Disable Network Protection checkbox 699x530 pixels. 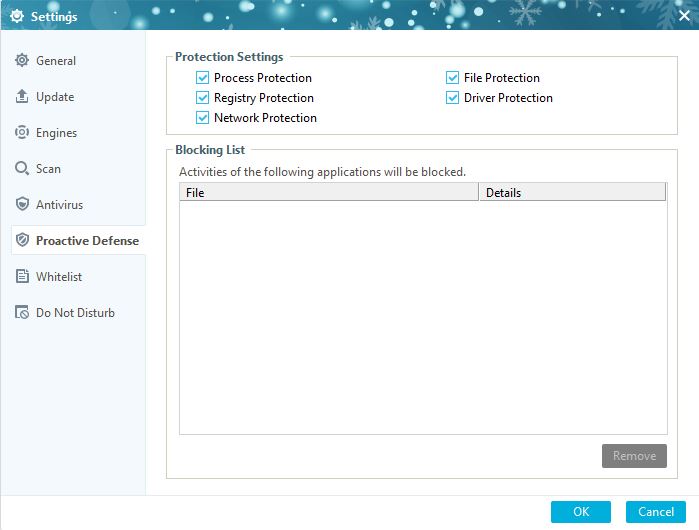click(202, 118)
